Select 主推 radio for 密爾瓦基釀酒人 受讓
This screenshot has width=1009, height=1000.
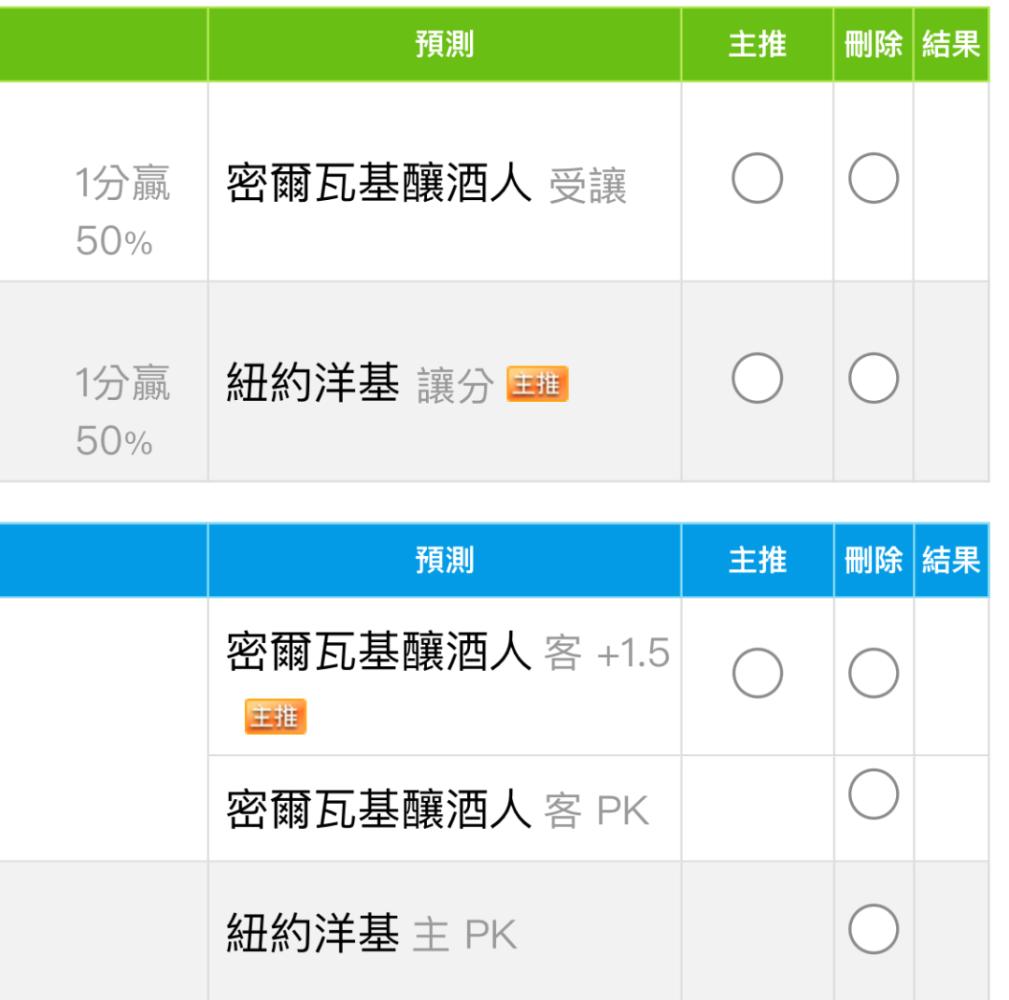tap(757, 178)
